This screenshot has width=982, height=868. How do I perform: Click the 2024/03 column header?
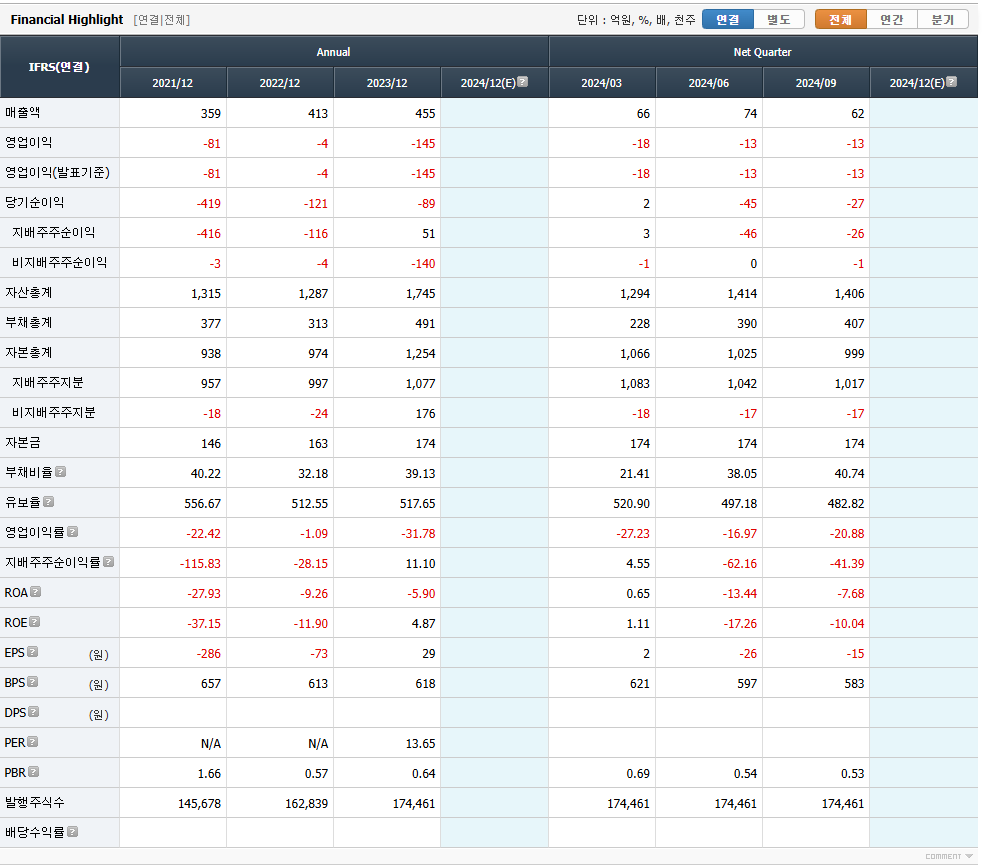click(x=602, y=83)
